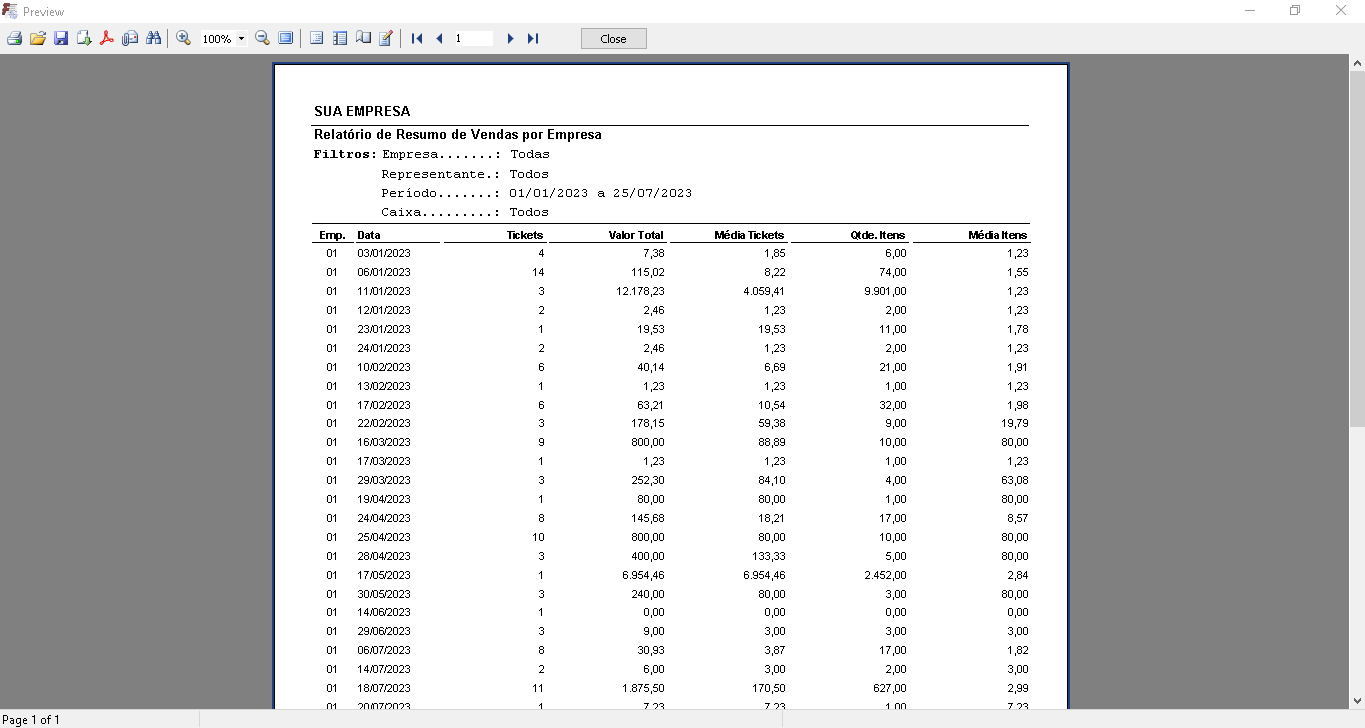Click the 'Page 1 of 1' status text

click(x=31, y=720)
